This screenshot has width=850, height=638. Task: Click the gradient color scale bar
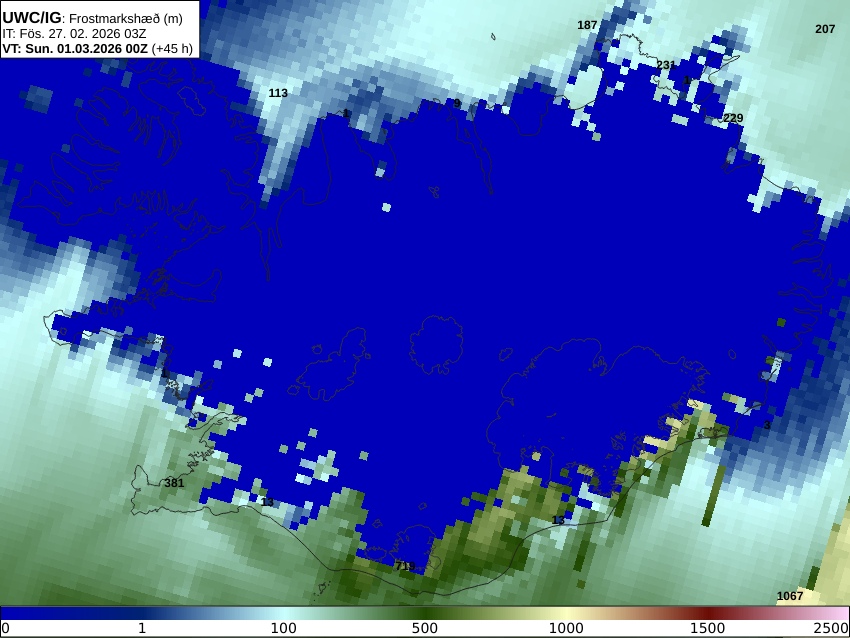coord(425,613)
